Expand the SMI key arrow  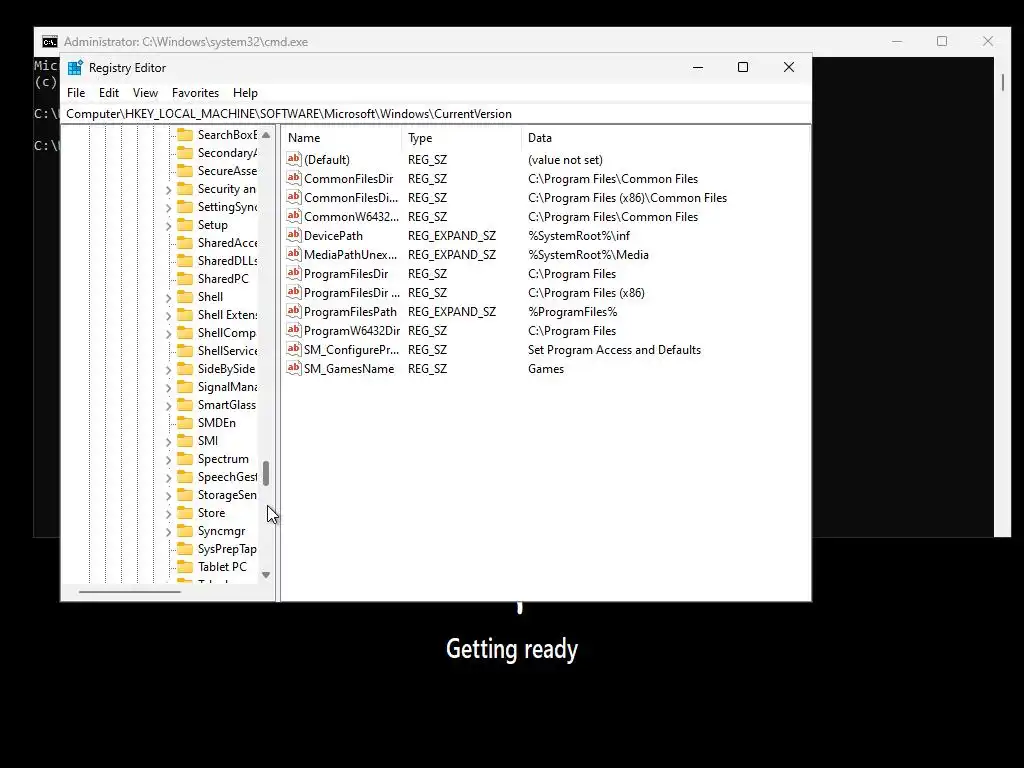pos(168,442)
